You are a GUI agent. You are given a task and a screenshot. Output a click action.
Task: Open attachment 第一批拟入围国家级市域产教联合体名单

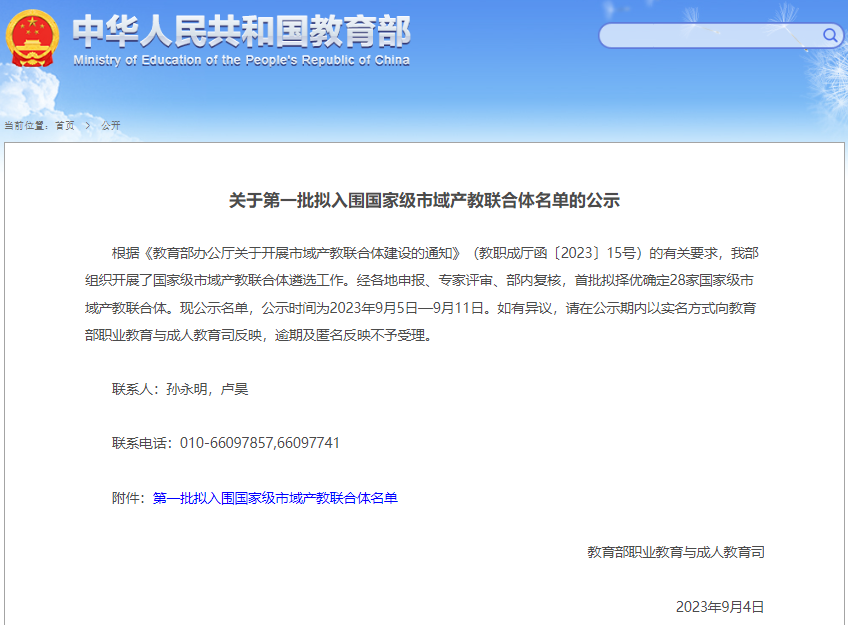coord(275,497)
